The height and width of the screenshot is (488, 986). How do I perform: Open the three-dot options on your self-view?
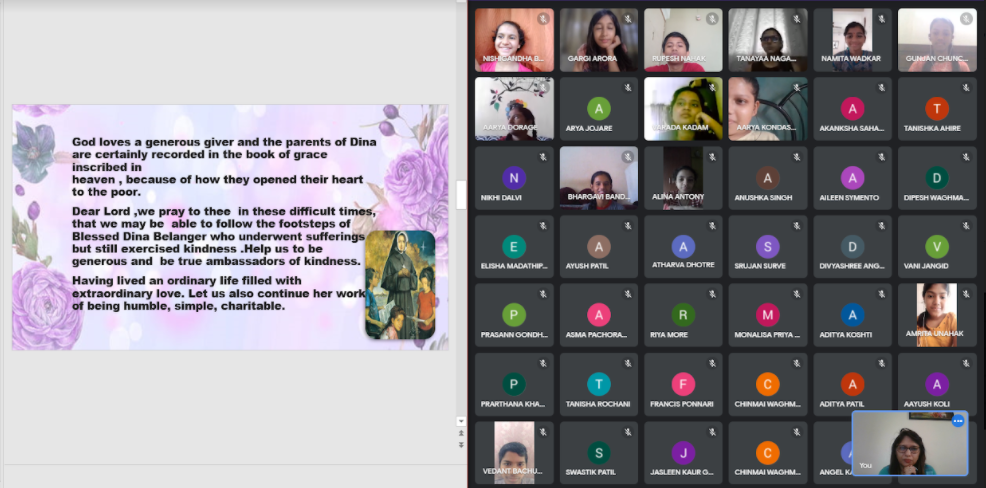(957, 421)
